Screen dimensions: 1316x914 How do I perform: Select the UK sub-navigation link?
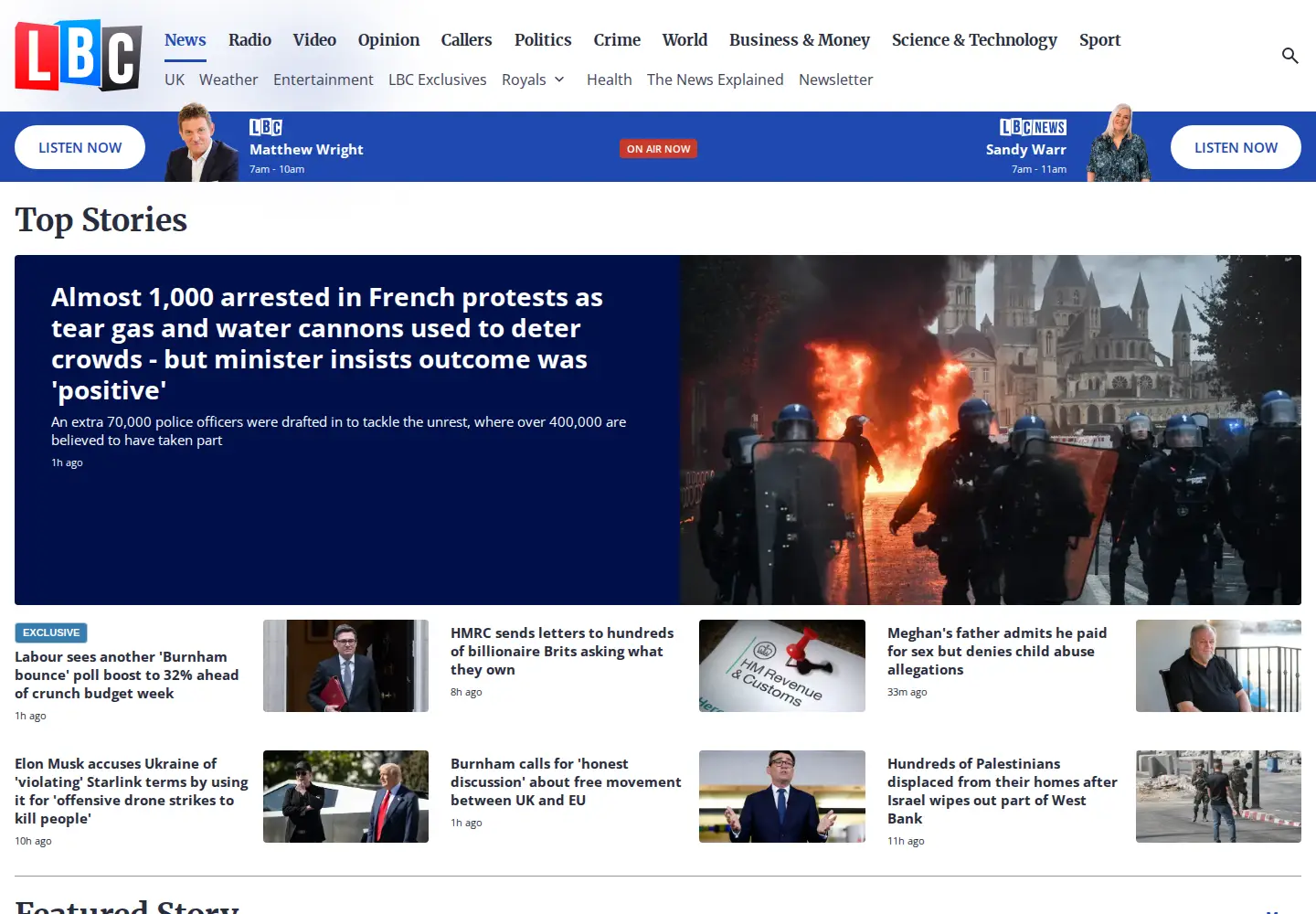pos(175,80)
